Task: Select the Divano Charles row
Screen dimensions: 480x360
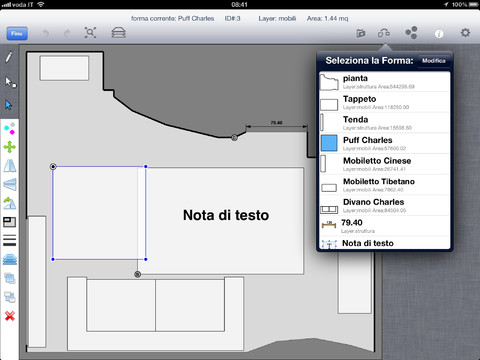Action: (385, 206)
